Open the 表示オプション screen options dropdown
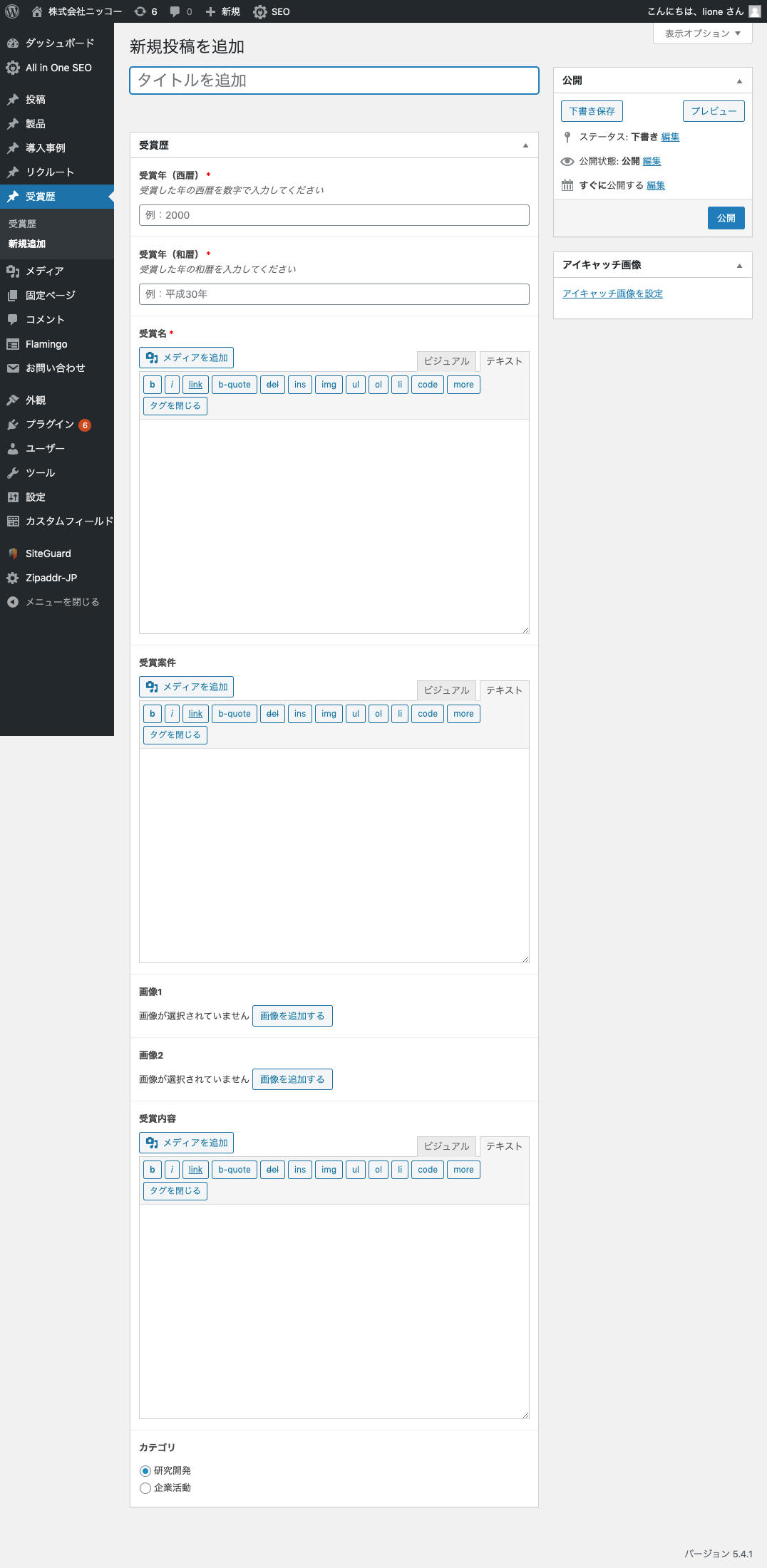The height and width of the screenshot is (1568, 767). point(702,33)
